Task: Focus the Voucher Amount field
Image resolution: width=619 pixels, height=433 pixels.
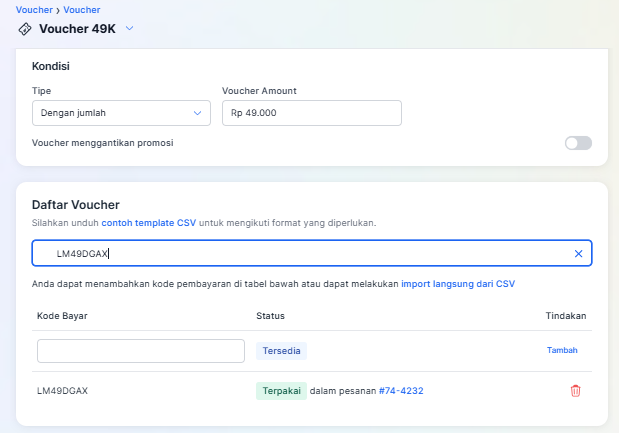Action: click(x=311, y=113)
